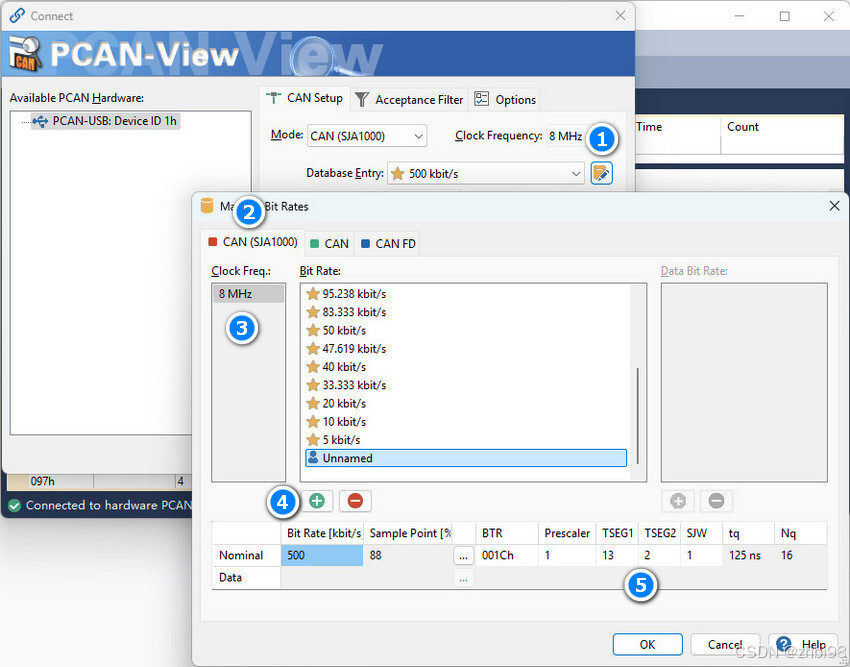Click the 097h cell in main window
Image resolution: width=850 pixels, height=667 pixels.
click(50, 481)
